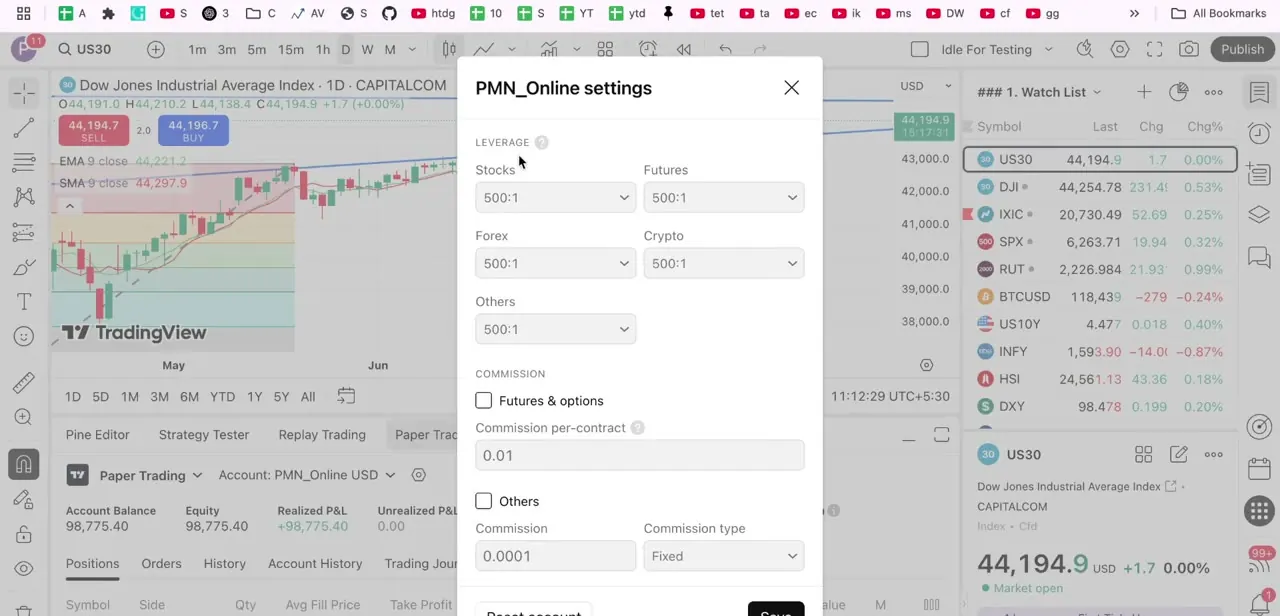This screenshot has height=616, width=1280.
Task: Open the GitHub bookmark icon
Action: (x=389, y=13)
